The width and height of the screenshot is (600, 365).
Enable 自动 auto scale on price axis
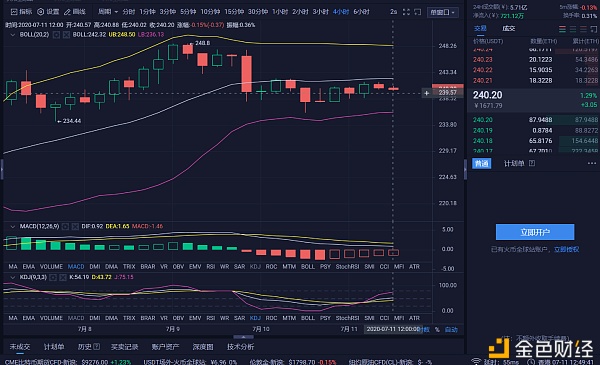pyautogui.click(x=451, y=329)
